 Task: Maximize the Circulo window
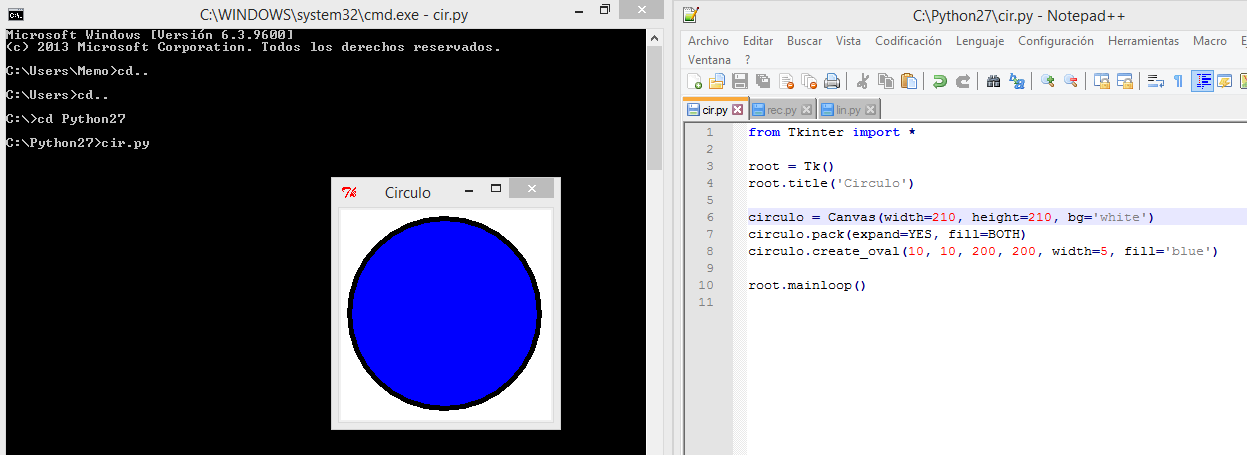pos(495,189)
